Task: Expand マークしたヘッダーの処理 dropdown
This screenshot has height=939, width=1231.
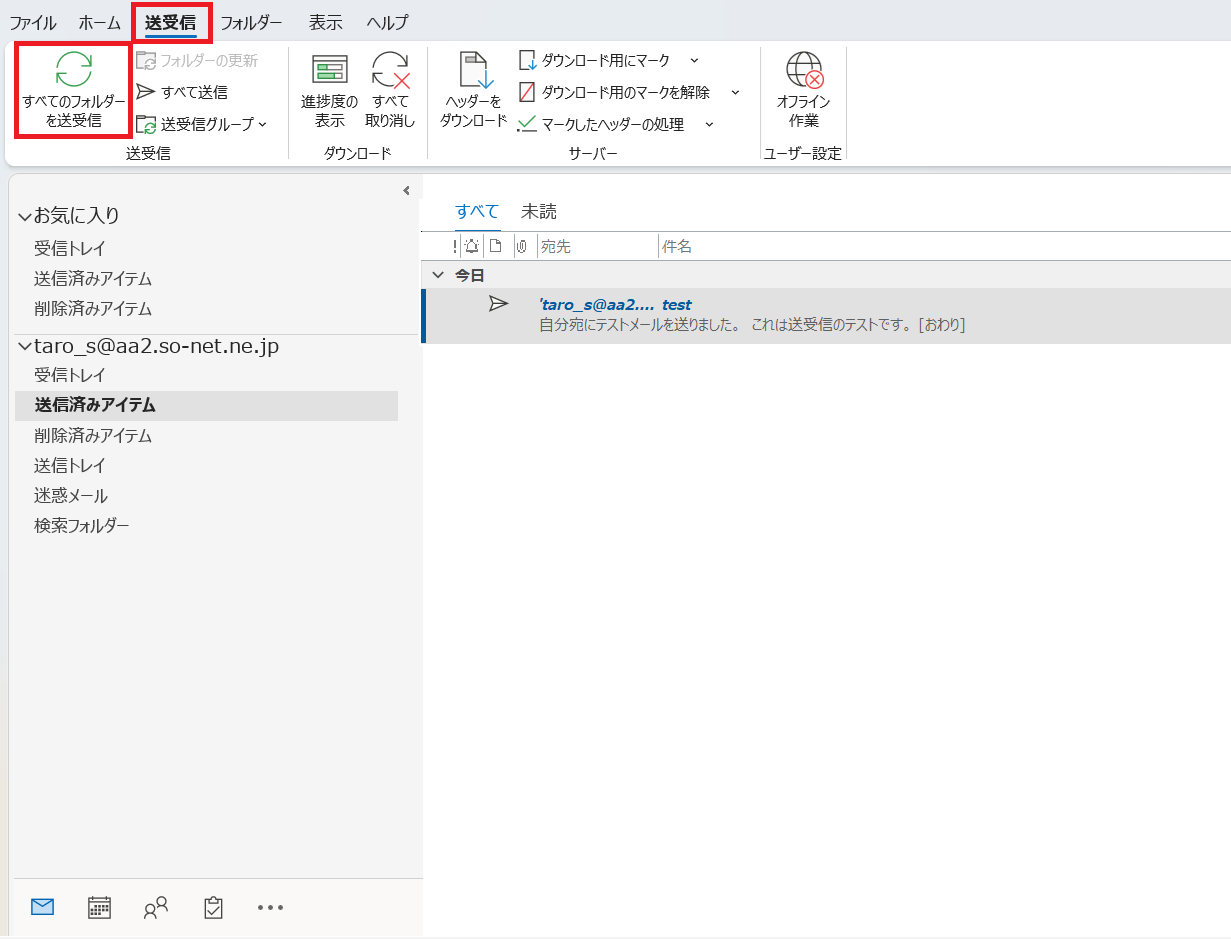Action: [x=709, y=125]
